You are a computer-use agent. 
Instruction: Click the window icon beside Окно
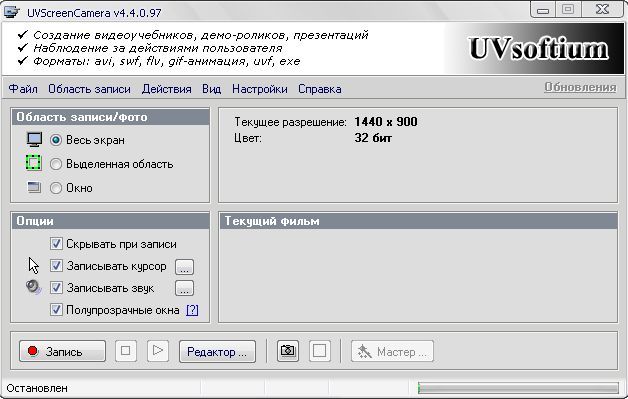[34, 187]
